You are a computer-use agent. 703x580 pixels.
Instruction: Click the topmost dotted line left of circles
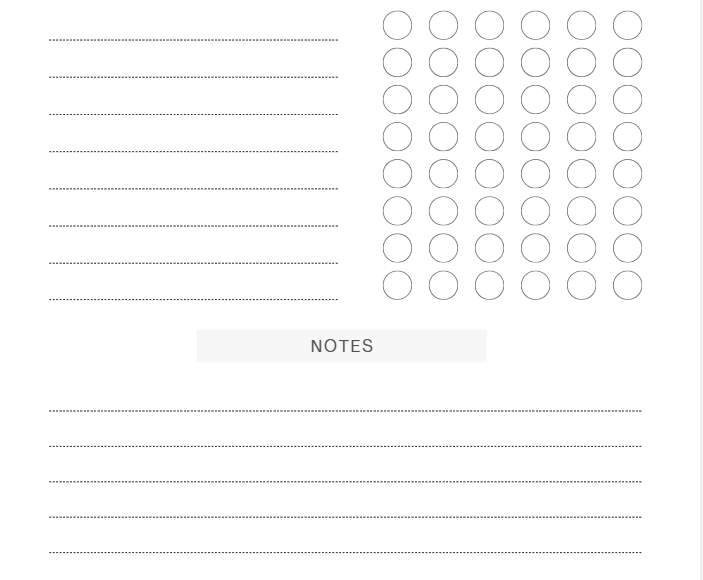tap(193, 40)
